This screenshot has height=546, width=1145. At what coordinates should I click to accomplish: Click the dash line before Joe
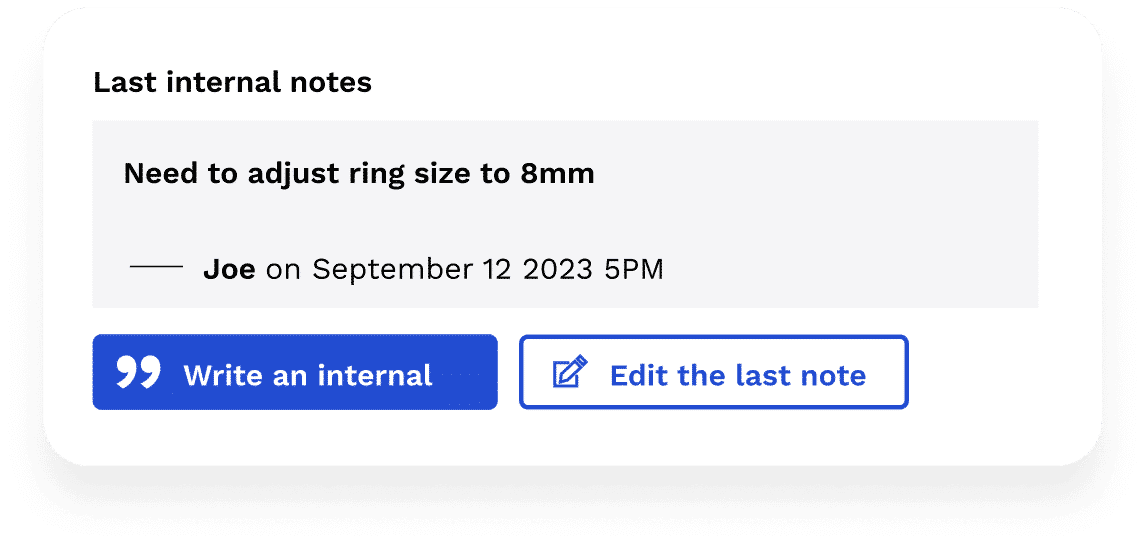tap(156, 268)
